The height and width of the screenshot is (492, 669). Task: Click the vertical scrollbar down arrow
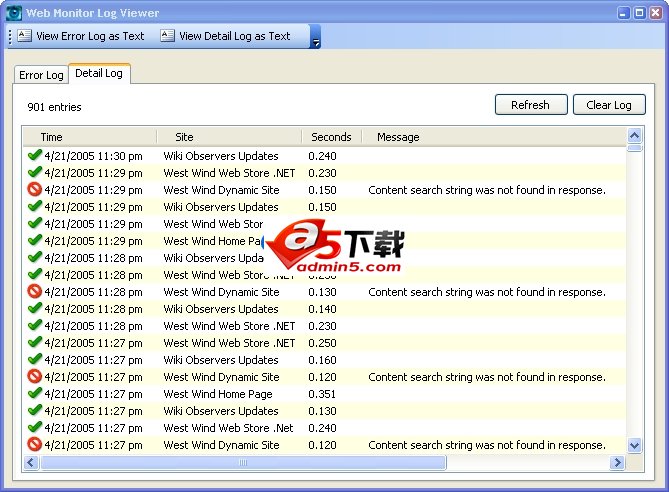coord(634,446)
